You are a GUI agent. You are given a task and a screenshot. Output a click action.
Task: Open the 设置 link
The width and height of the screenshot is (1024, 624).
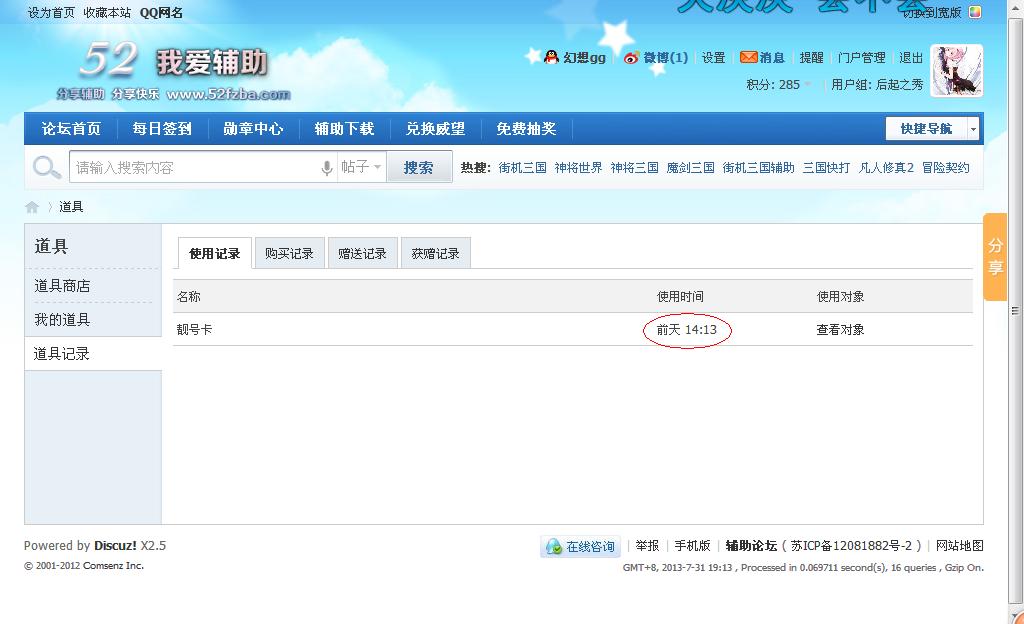point(713,57)
